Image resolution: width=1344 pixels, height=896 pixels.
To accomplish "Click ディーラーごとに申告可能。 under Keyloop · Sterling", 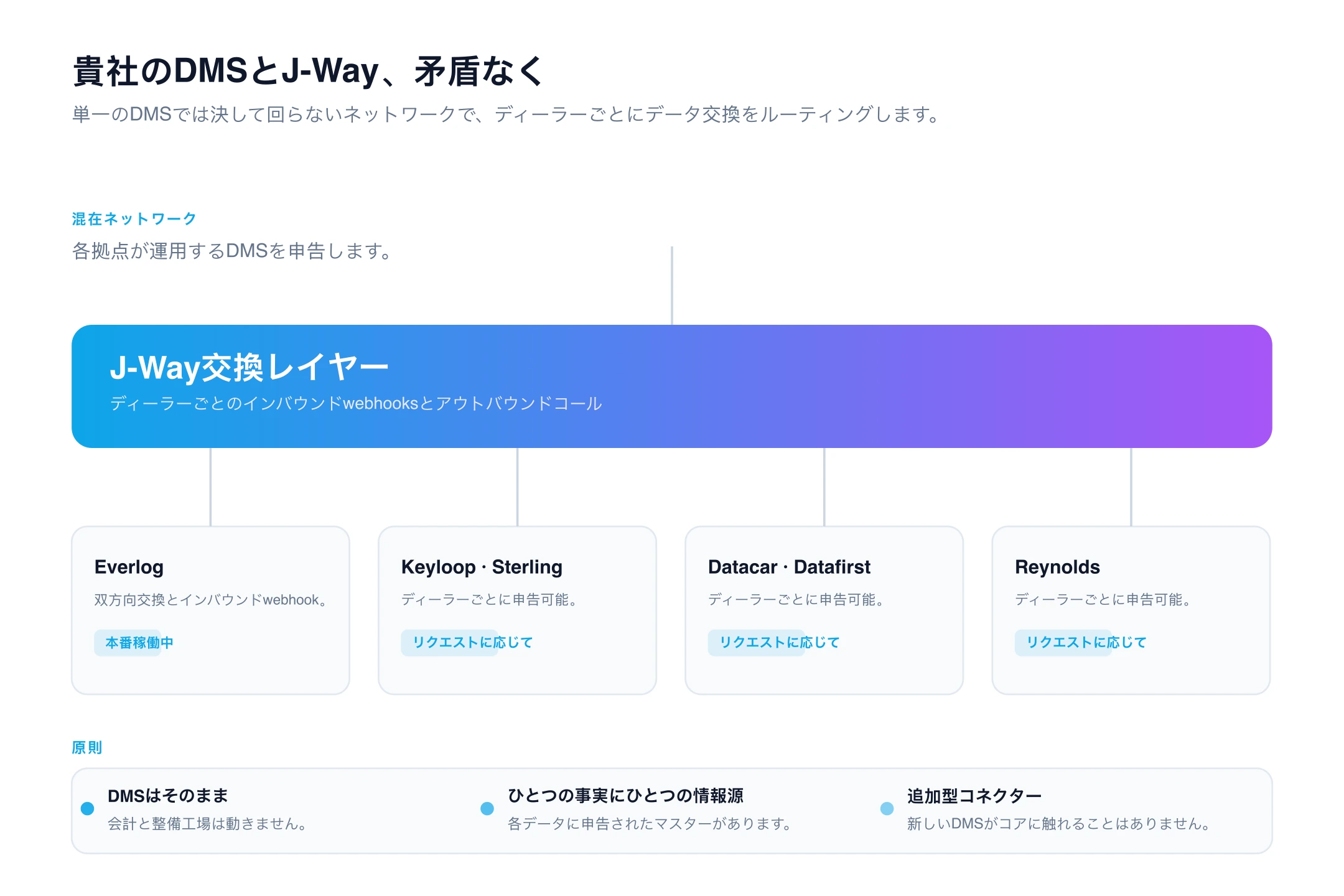I will point(488,600).
